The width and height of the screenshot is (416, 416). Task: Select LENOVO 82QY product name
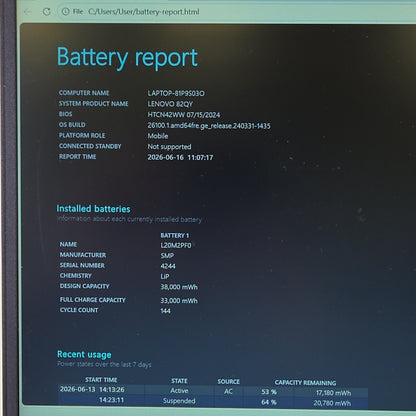point(170,104)
